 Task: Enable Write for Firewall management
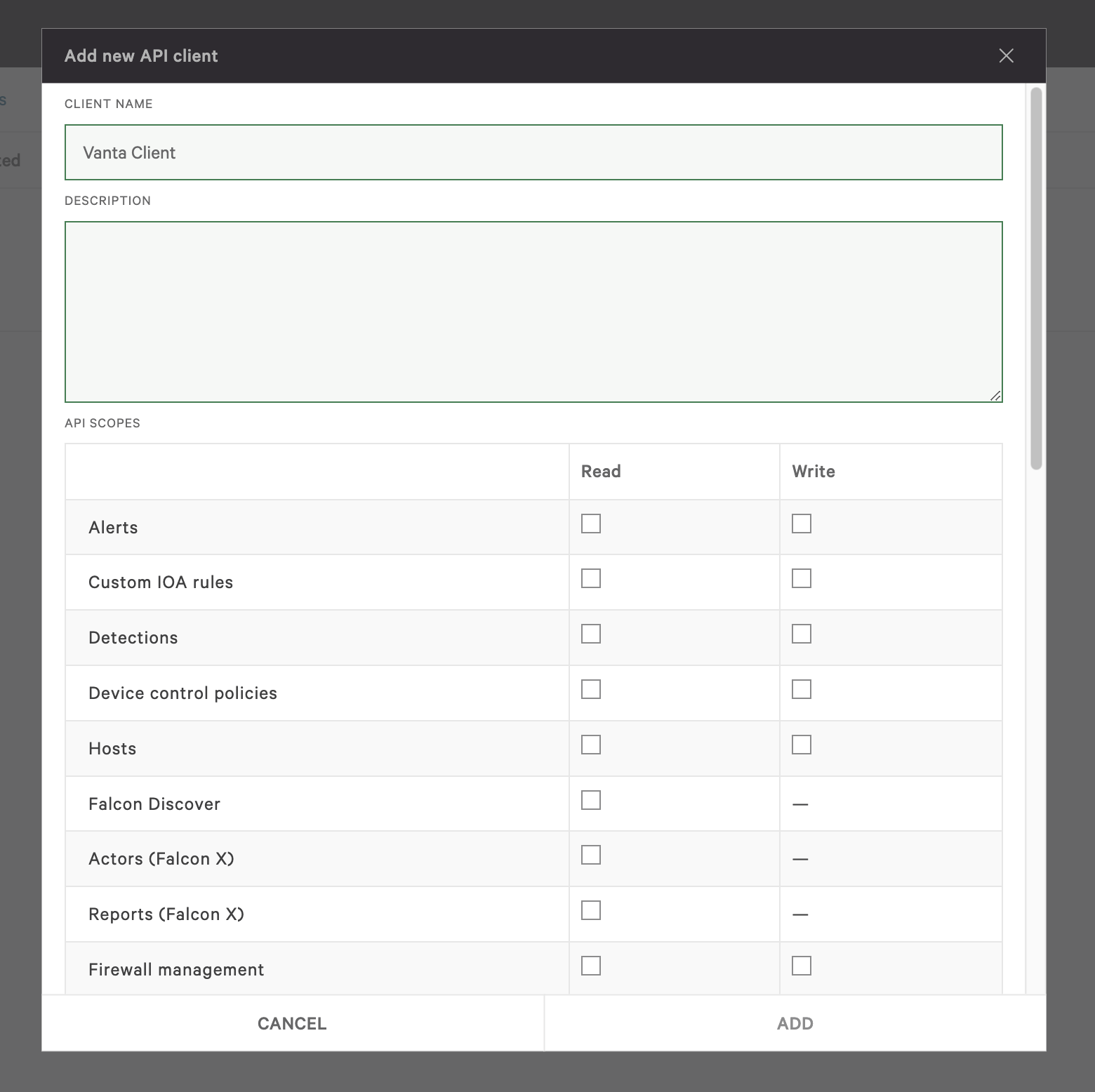coord(802,966)
